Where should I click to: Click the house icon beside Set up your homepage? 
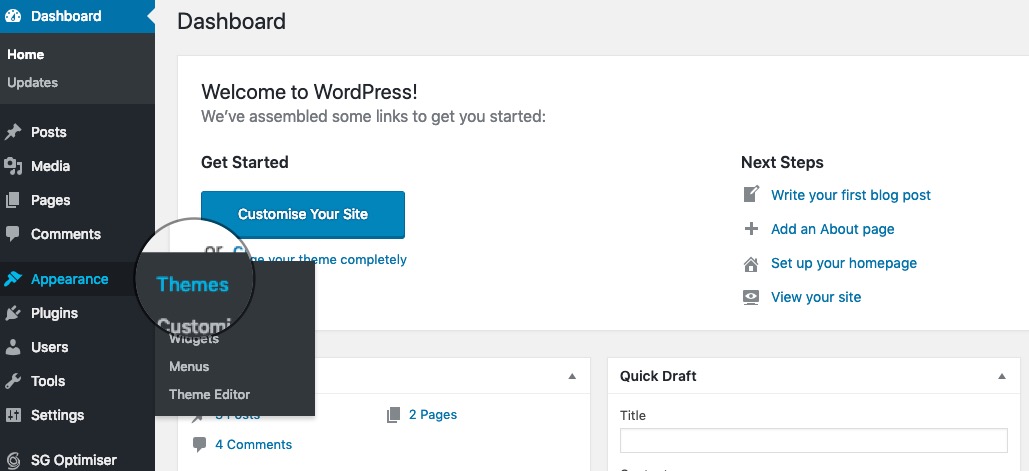[x=751, y=264]
